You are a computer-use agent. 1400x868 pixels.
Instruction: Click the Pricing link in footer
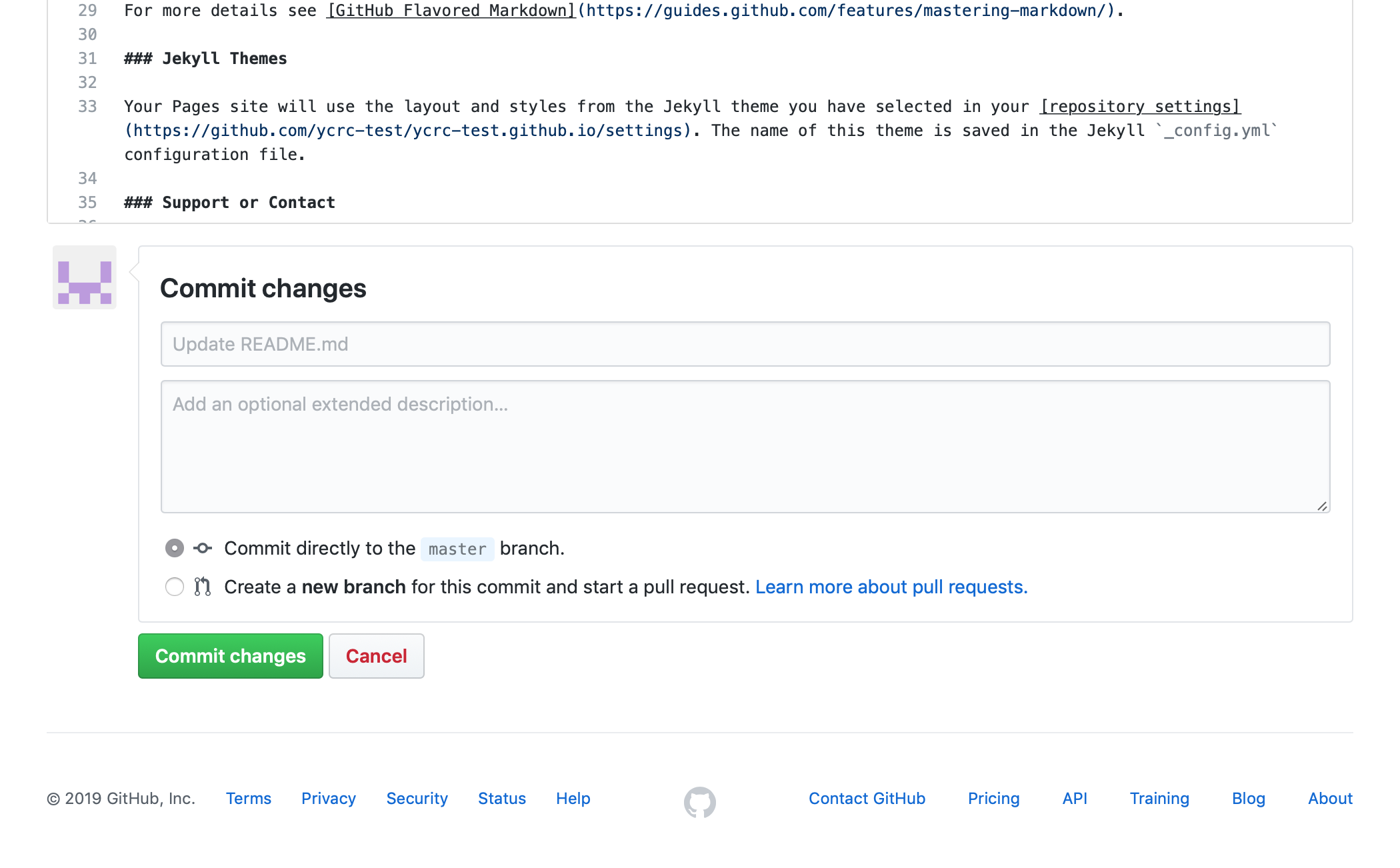coord(993,797)
